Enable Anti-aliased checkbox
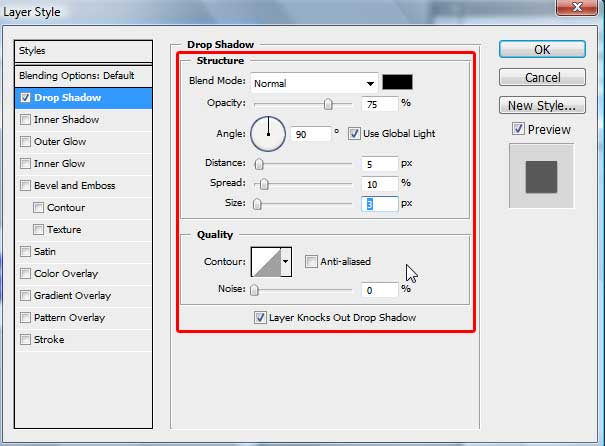 pyautogui.click(x=311, y=262)
